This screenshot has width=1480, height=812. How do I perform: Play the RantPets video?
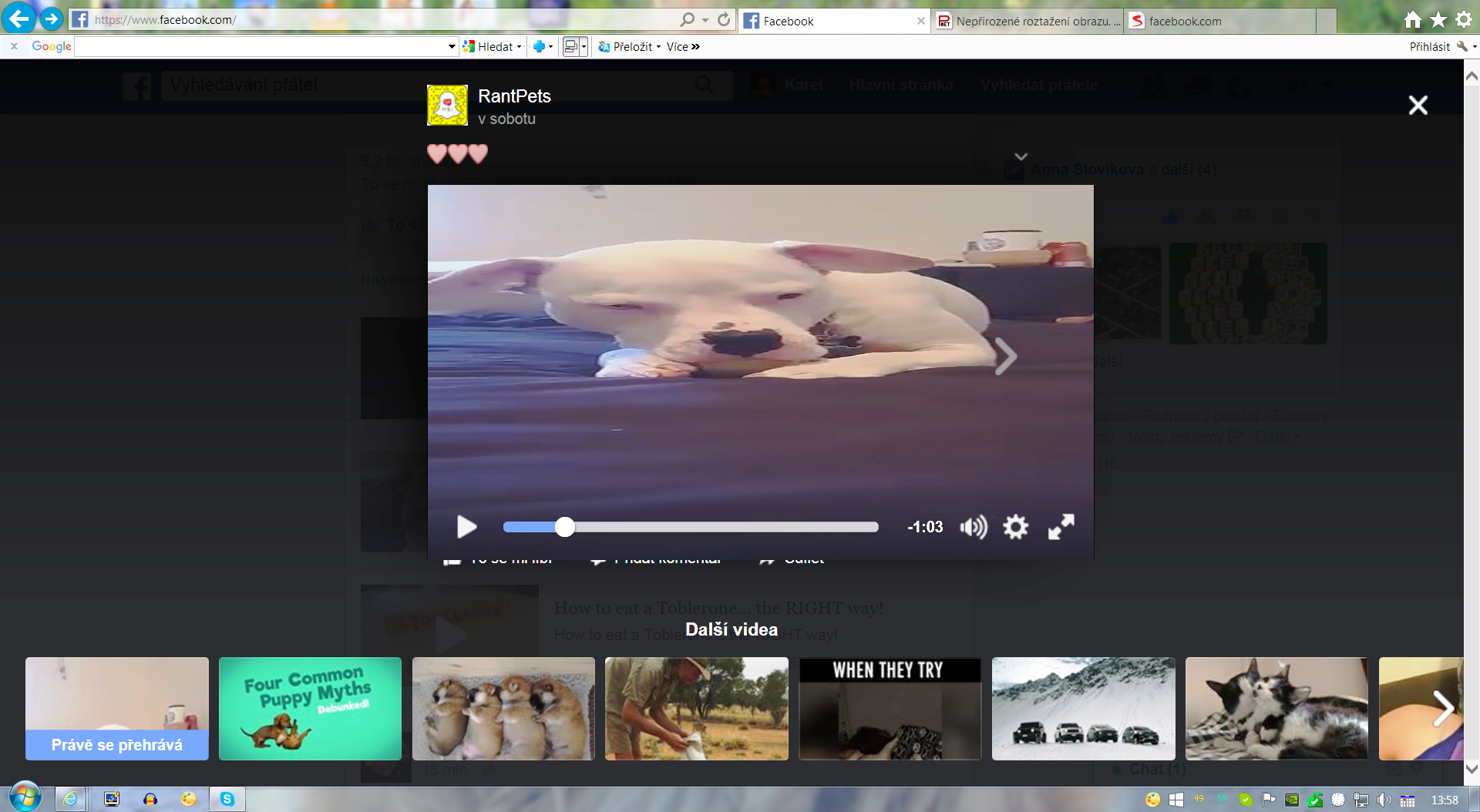tap(466, 527)
